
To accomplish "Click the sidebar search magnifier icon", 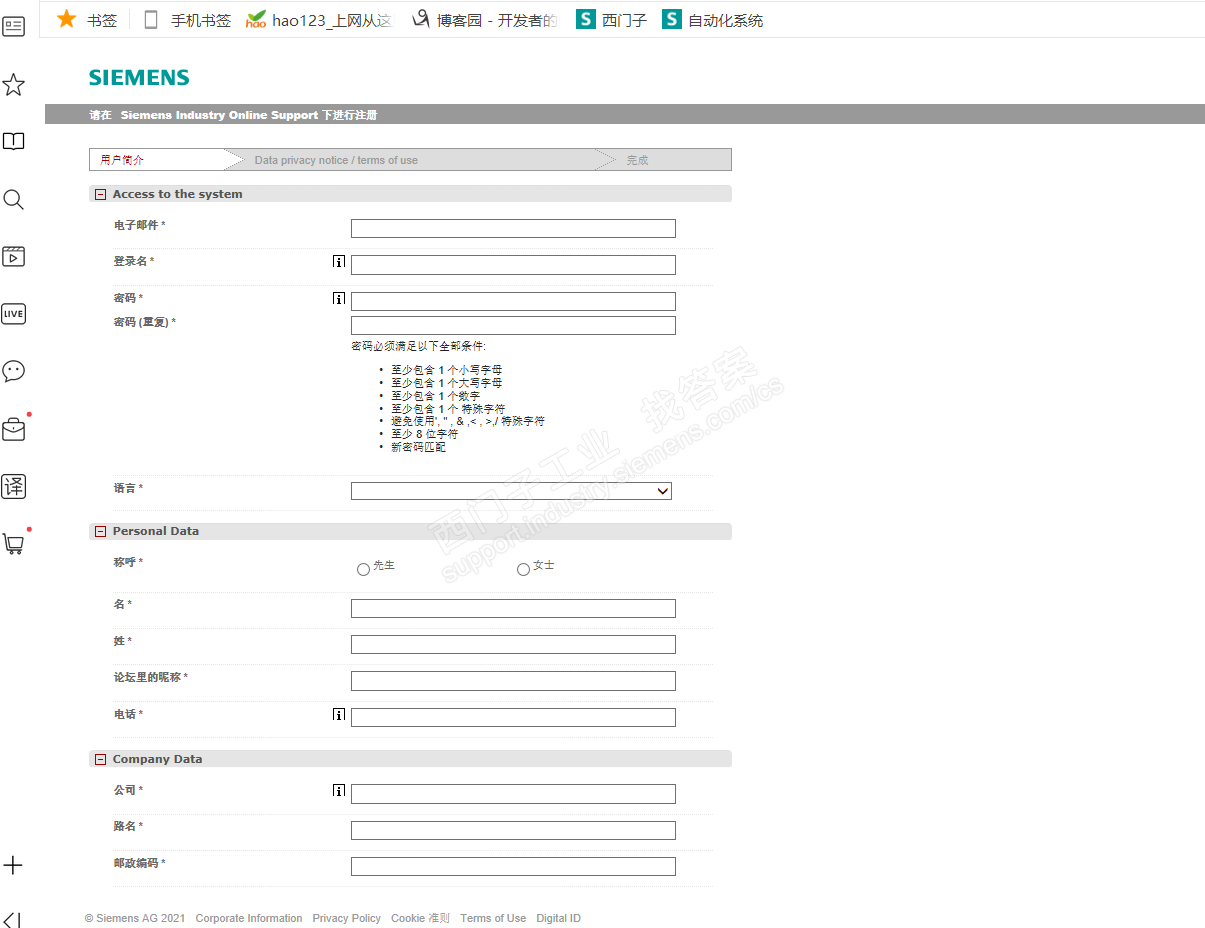I will click(13, 200).
